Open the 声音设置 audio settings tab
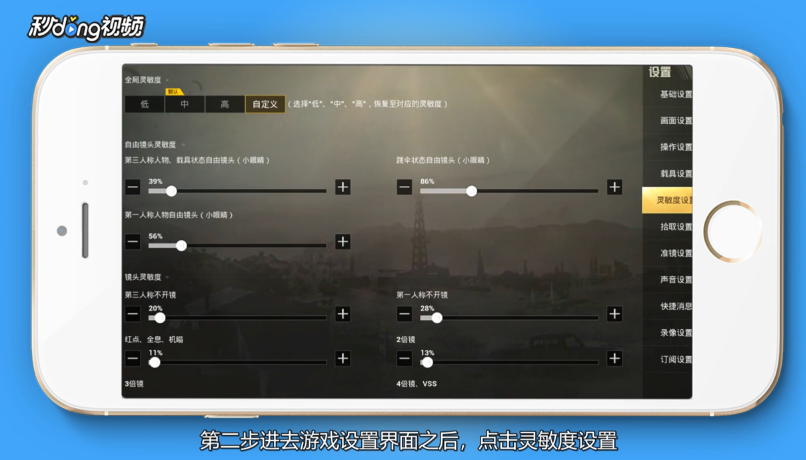This screenshot has width=806, height=460. pos(668,280)
